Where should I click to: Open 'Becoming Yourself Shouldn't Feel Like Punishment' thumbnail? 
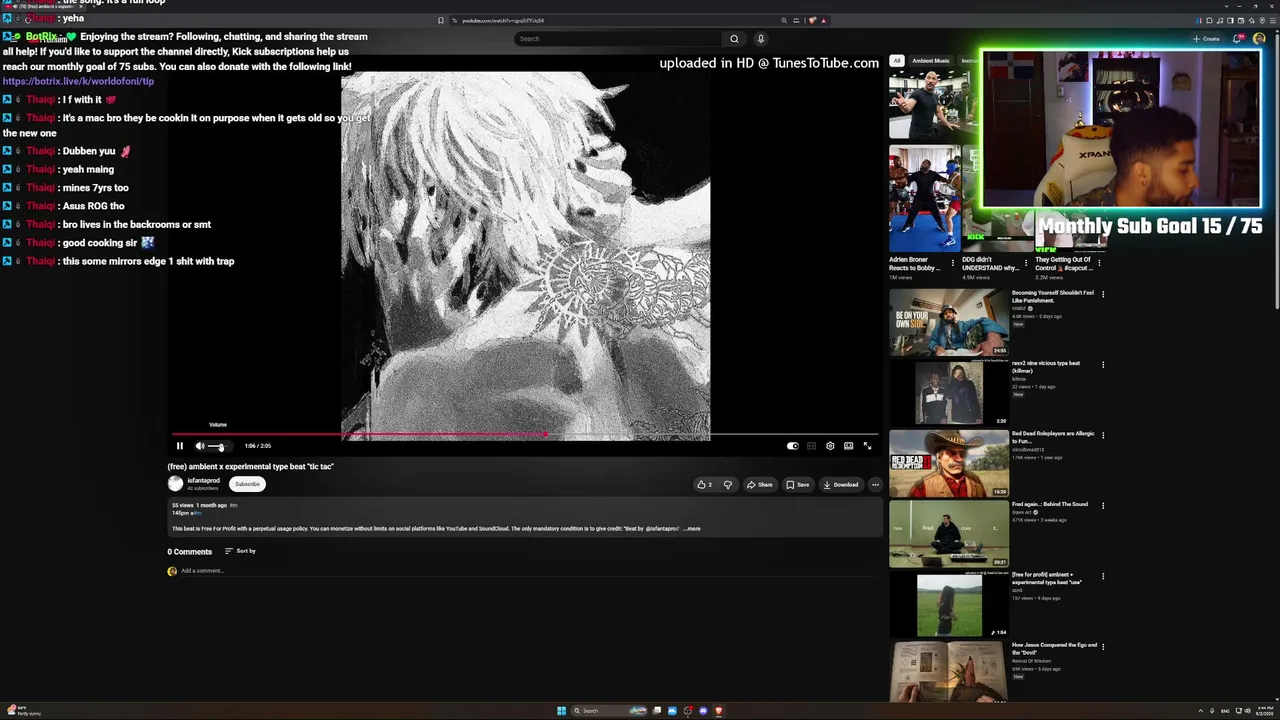click(x=949, y=322)
